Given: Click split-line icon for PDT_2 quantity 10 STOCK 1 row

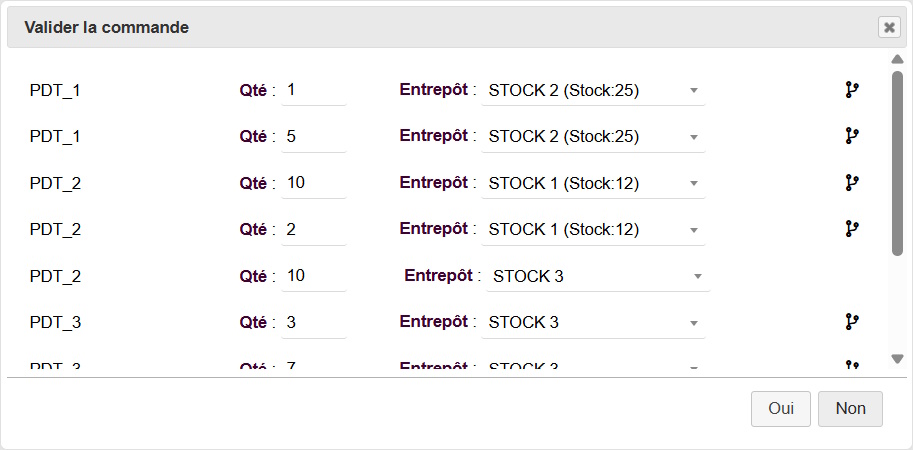Looking at the screenshot, I should [852, 183].
